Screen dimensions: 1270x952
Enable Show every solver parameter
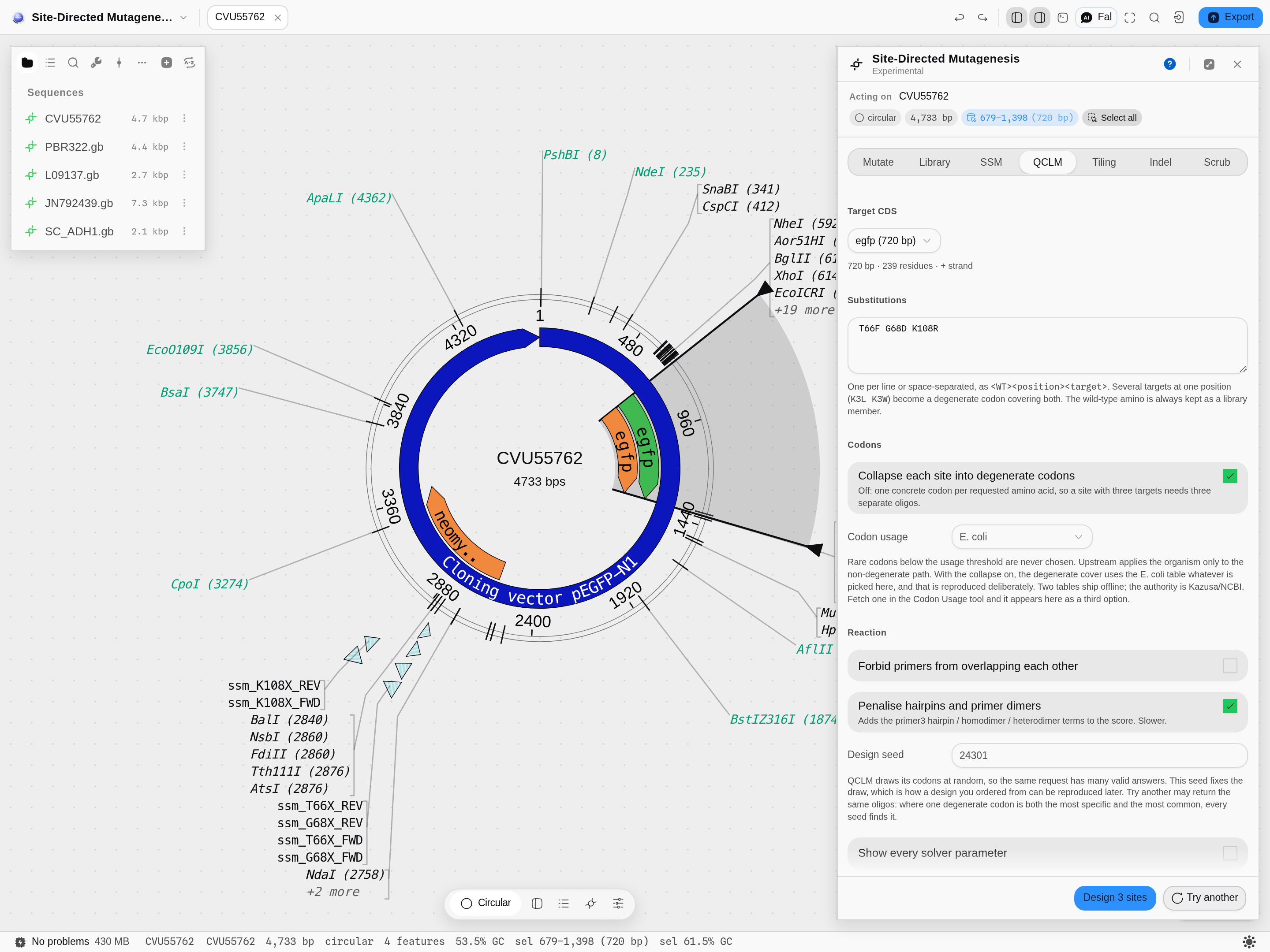pyautogui.click(x=1230, y=853)
